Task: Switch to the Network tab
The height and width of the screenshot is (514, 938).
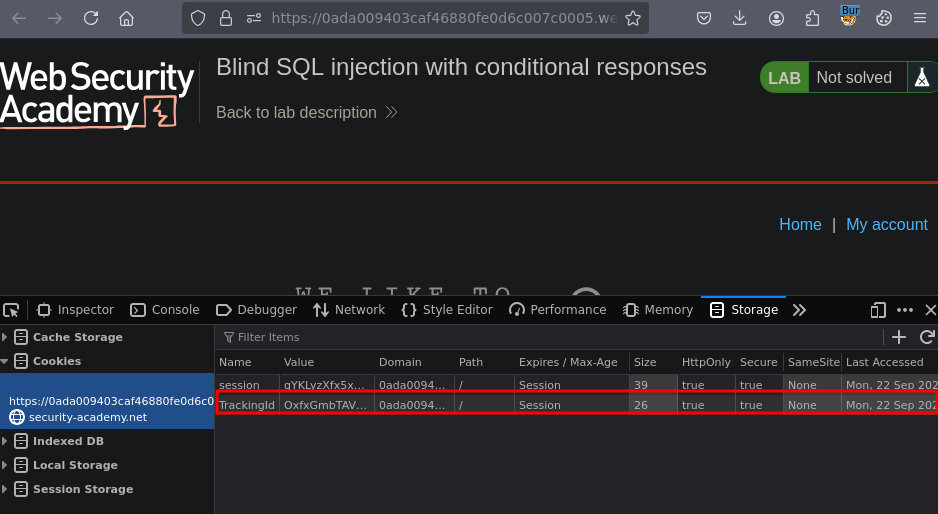Action: point(349,310)
